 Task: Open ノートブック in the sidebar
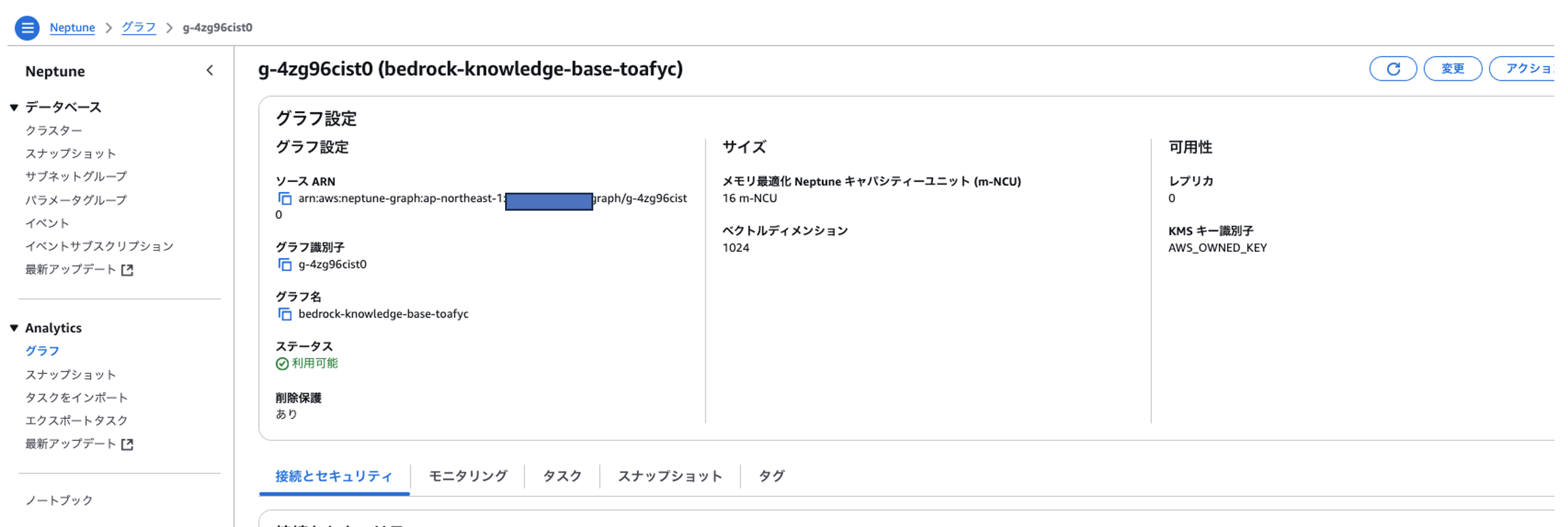pyautogui.click(x=59, y=500)
